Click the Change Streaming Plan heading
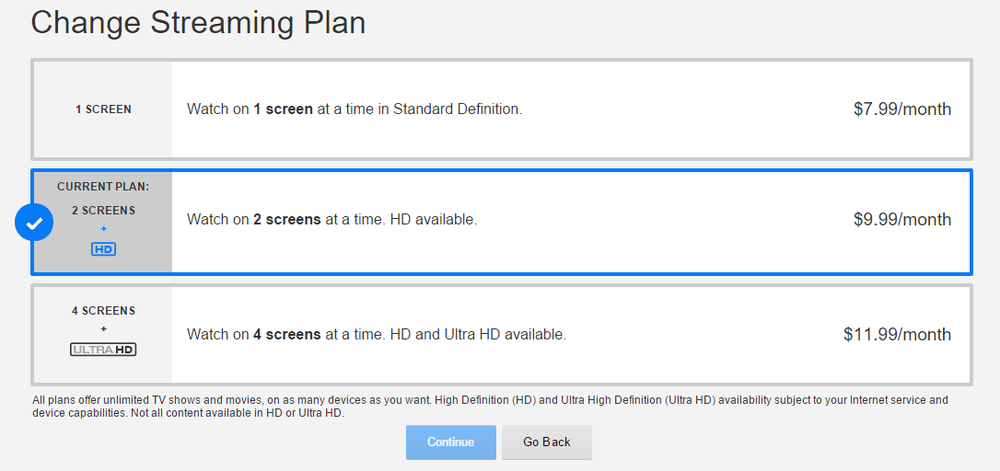Viewport: 1000px width, 471px height. click(x=198, y=22)
